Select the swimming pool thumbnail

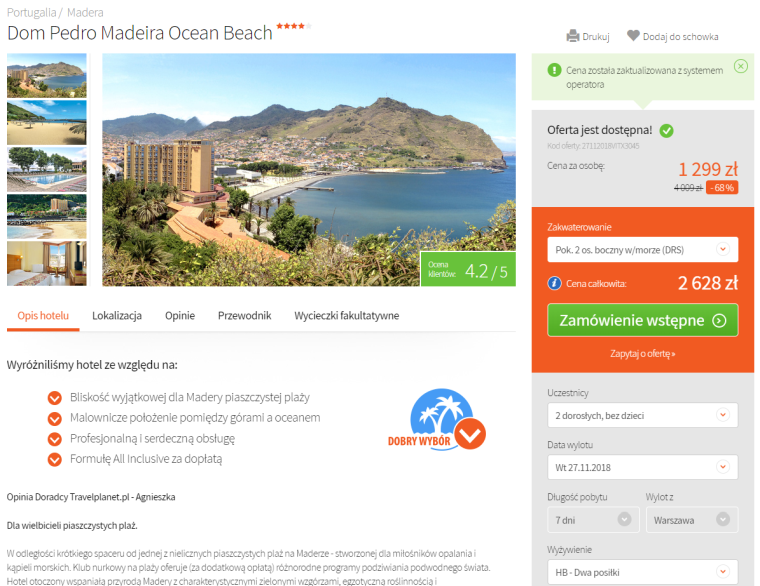coord(47,170)
